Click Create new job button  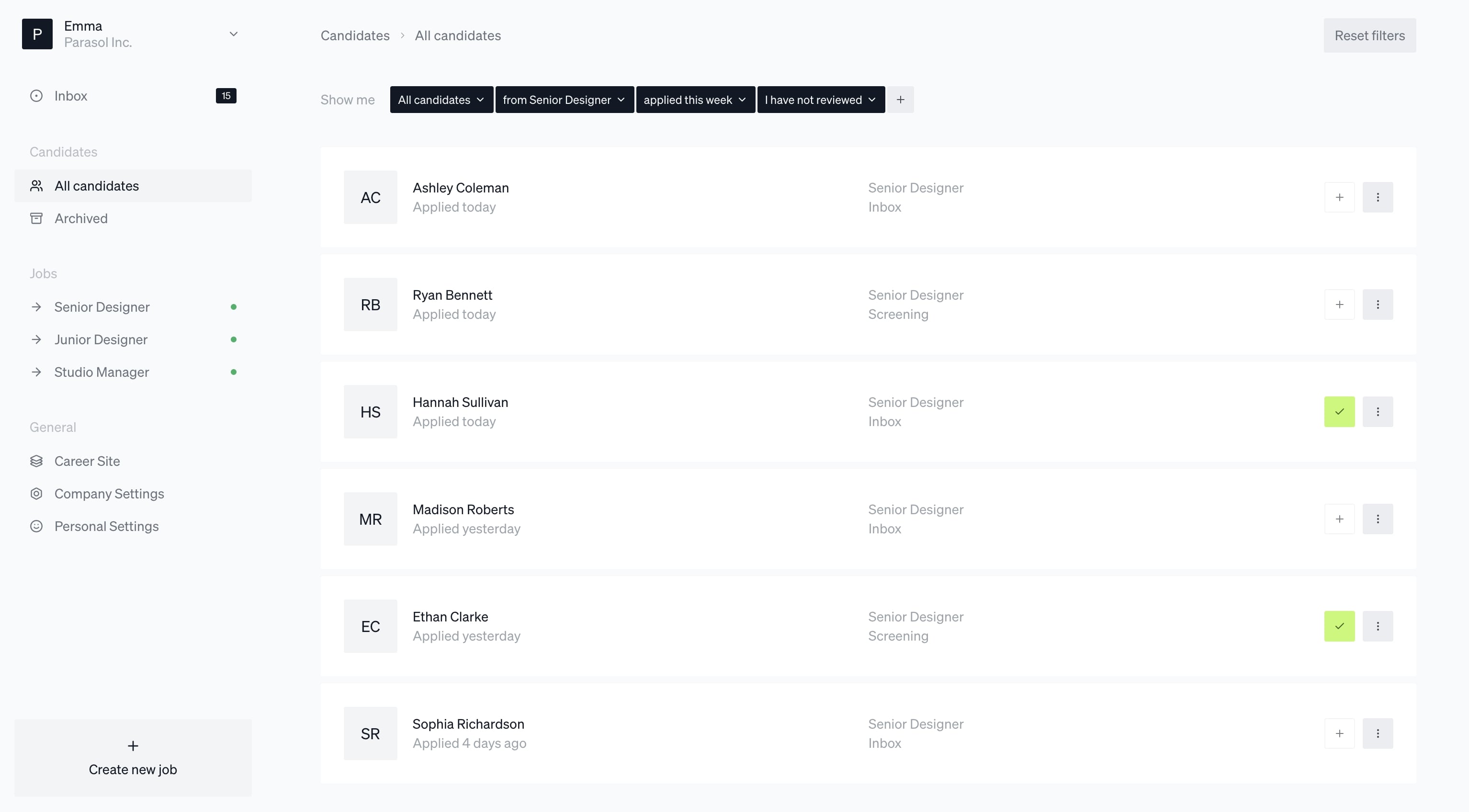(133, 758)
